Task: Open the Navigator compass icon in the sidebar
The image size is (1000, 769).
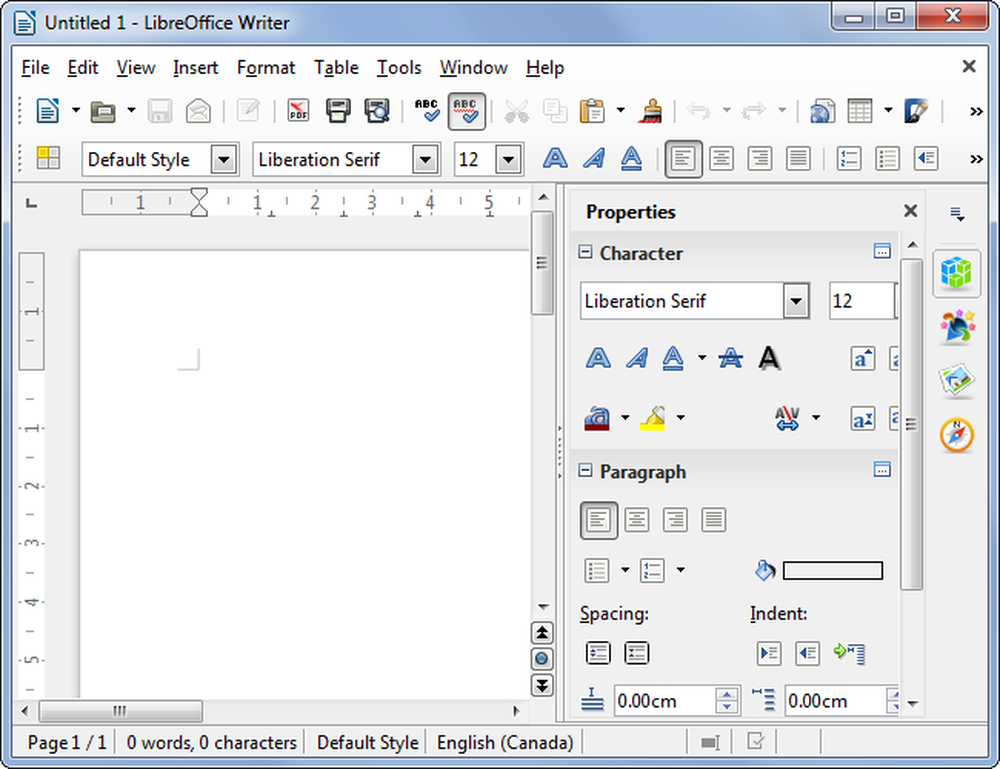Action: (957, 435)
